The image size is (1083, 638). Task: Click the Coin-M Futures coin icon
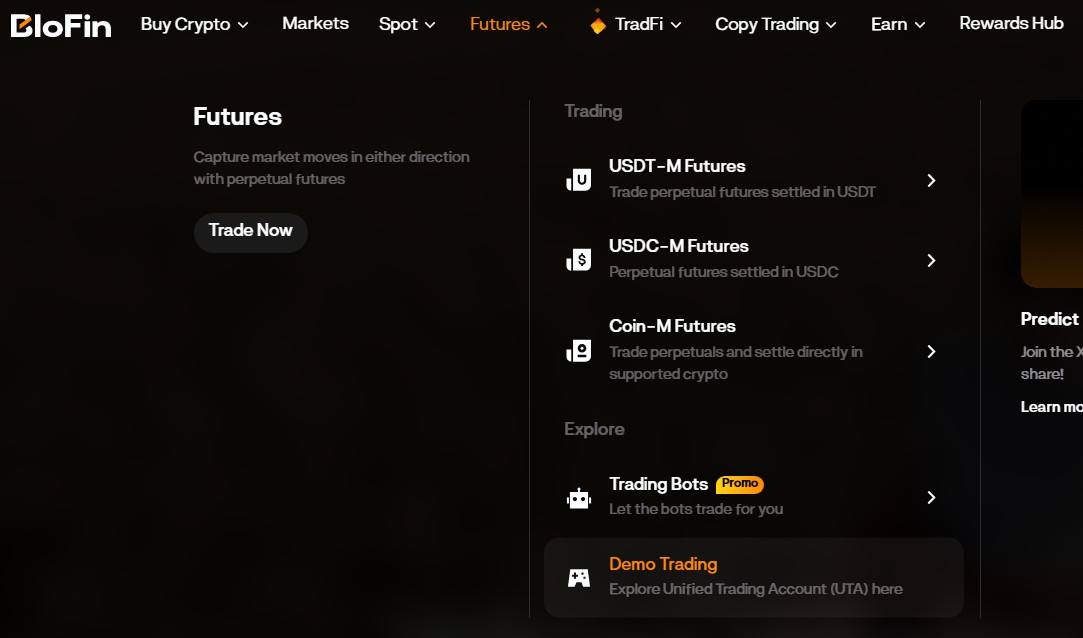(x=579, y=351)
